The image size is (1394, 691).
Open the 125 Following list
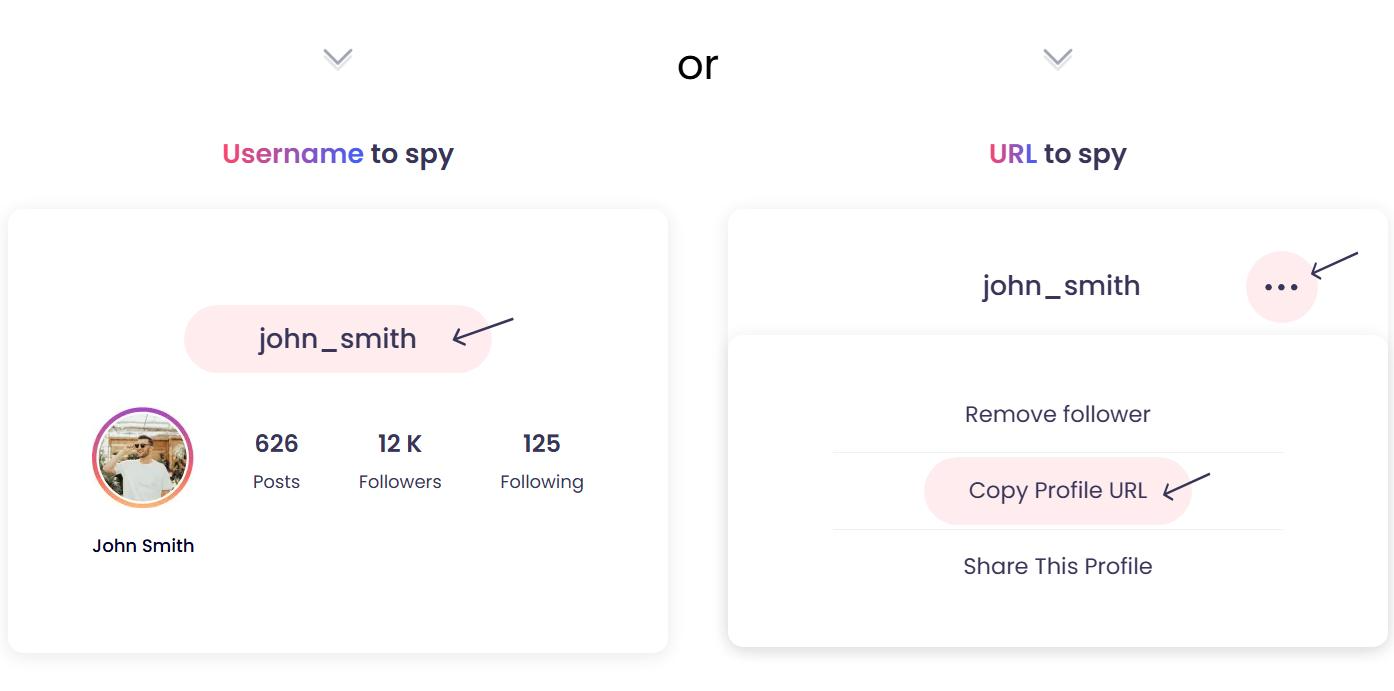541,461
